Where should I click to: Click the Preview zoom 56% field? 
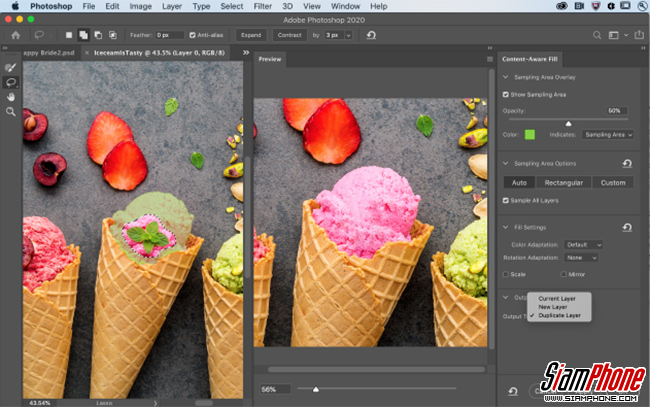(x=275, y=390)
